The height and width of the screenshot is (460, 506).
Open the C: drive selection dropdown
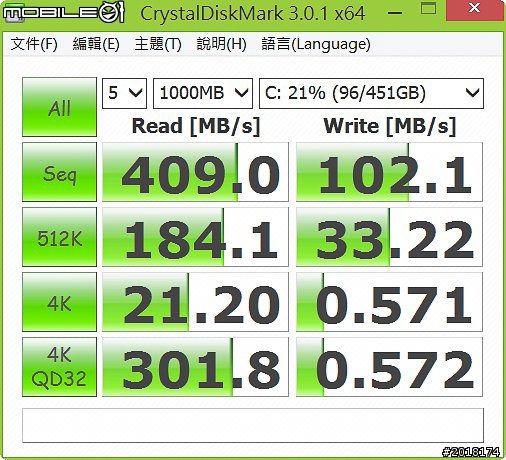click(x=371, y=93)
